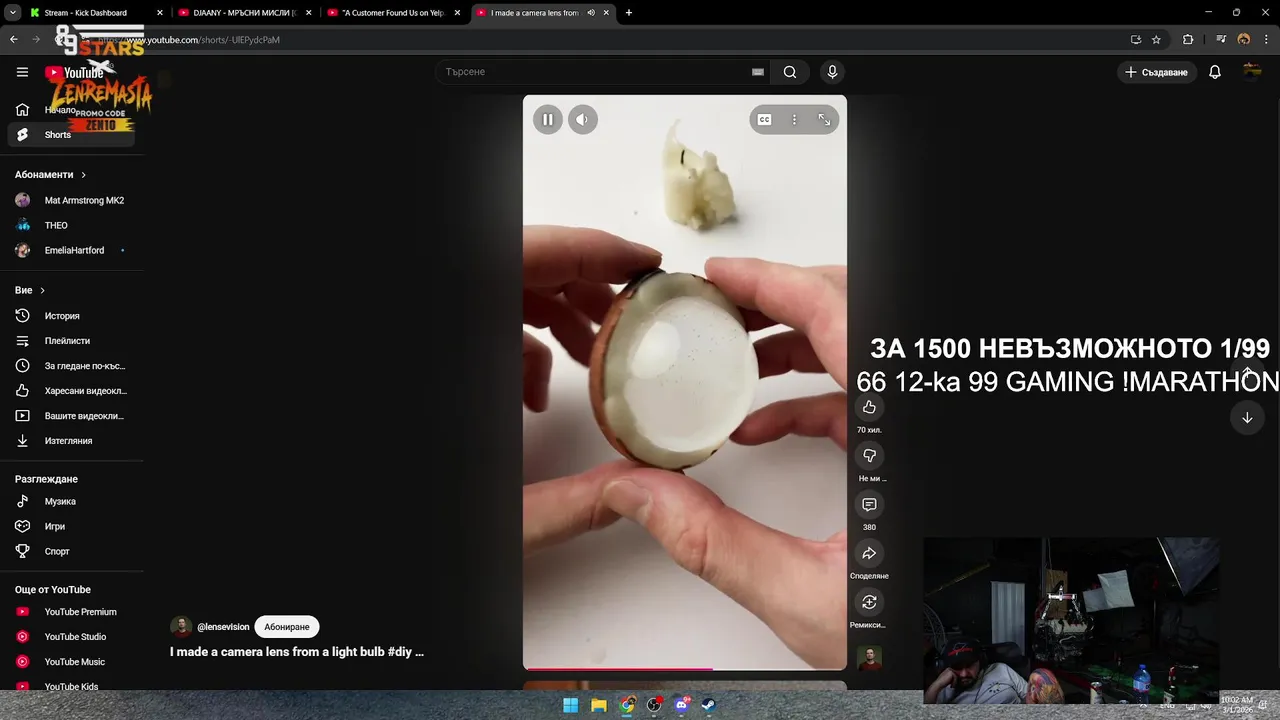Mute the audio-playing browser tab
The image size is (1280, 720).
tap(591, 13)
